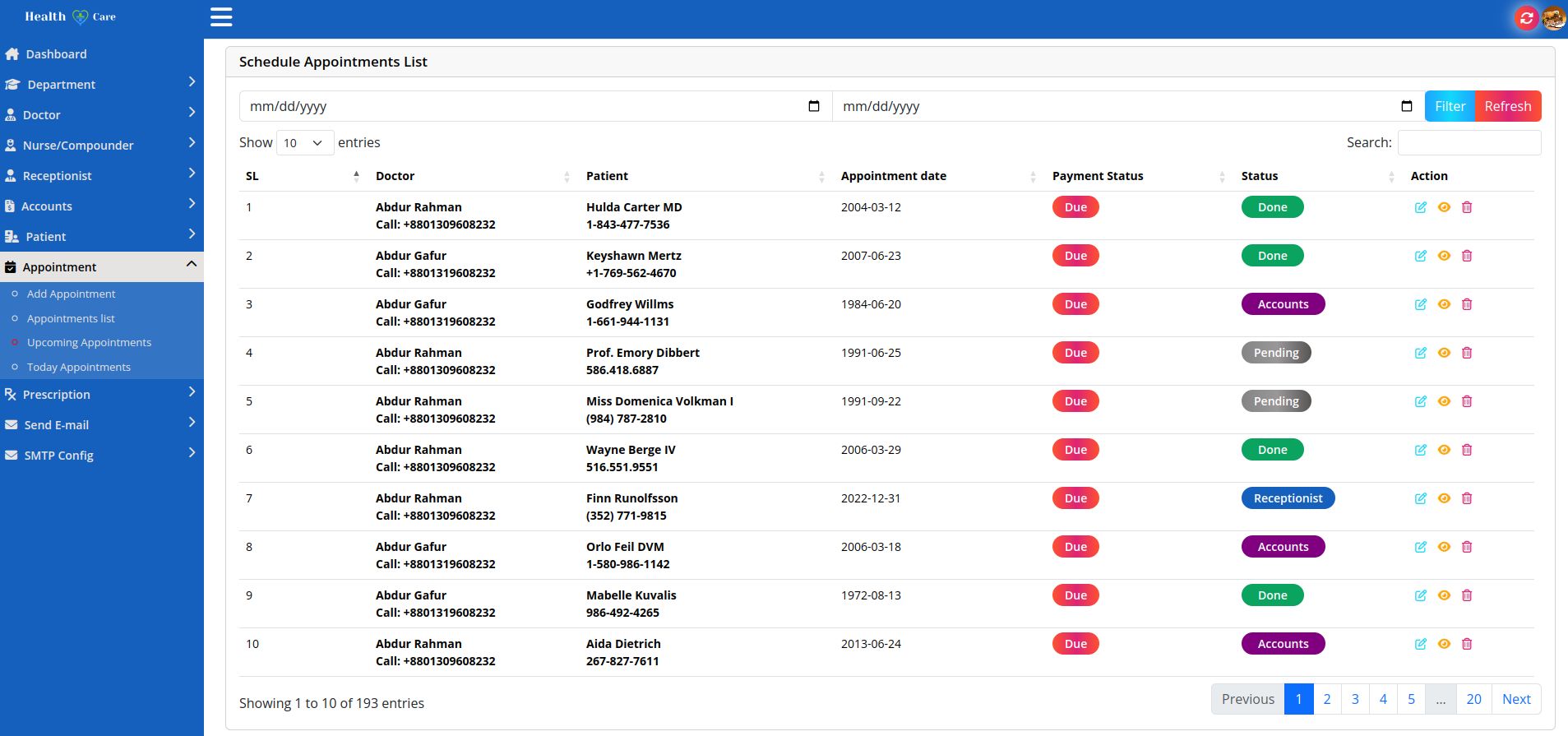This screenshot has width=1568, height=736.
Task: Go to Today Appointments in sidebar
Action: 78,368
